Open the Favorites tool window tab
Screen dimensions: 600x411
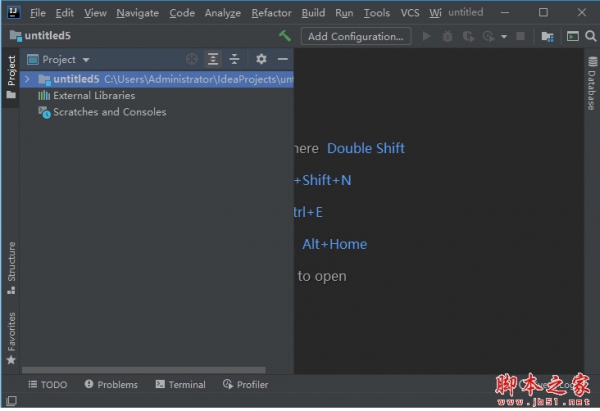[x=11, y=338]
